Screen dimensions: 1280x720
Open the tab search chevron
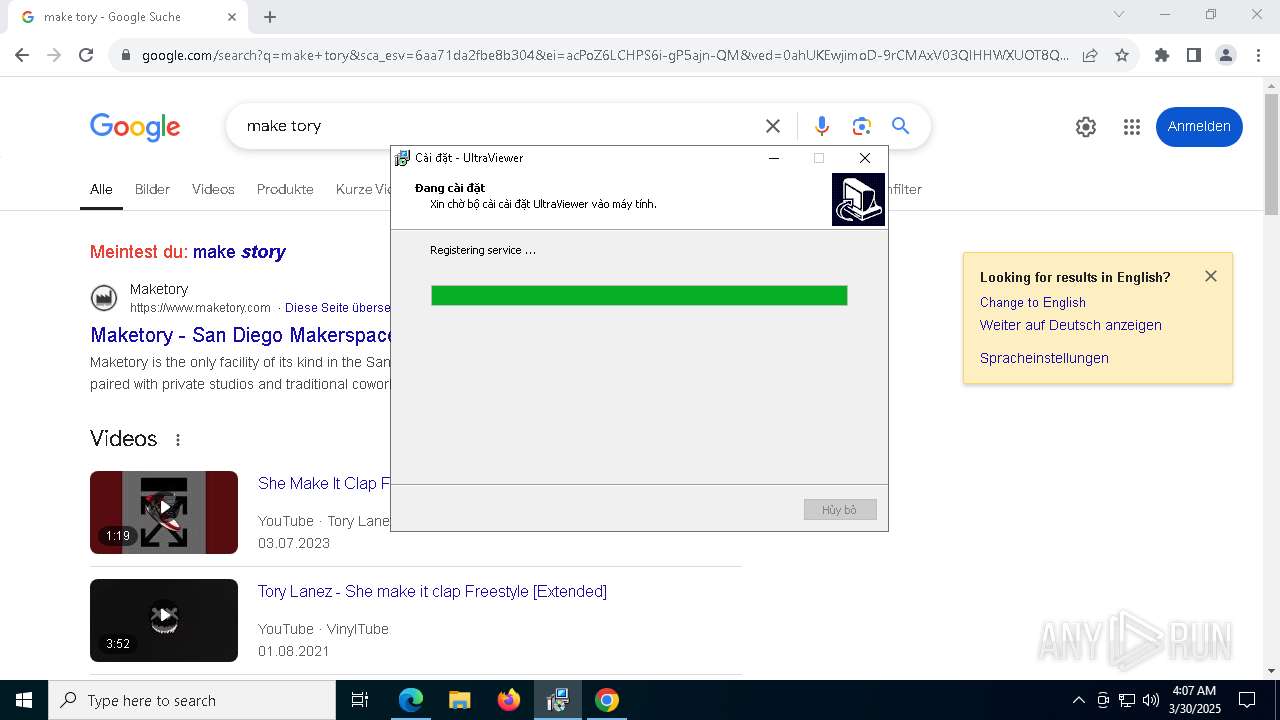point(1119,14)
